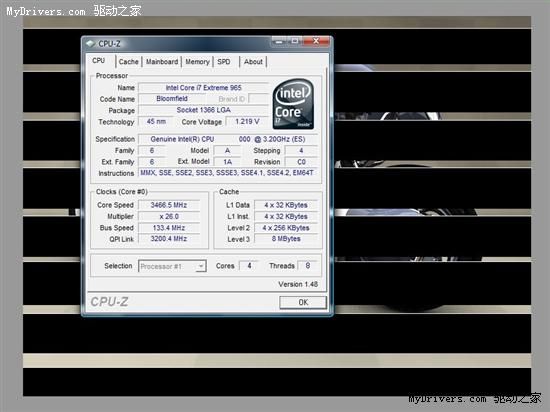Minimize the CPU-Z window
550x412 pixels.
click(279, 41)
